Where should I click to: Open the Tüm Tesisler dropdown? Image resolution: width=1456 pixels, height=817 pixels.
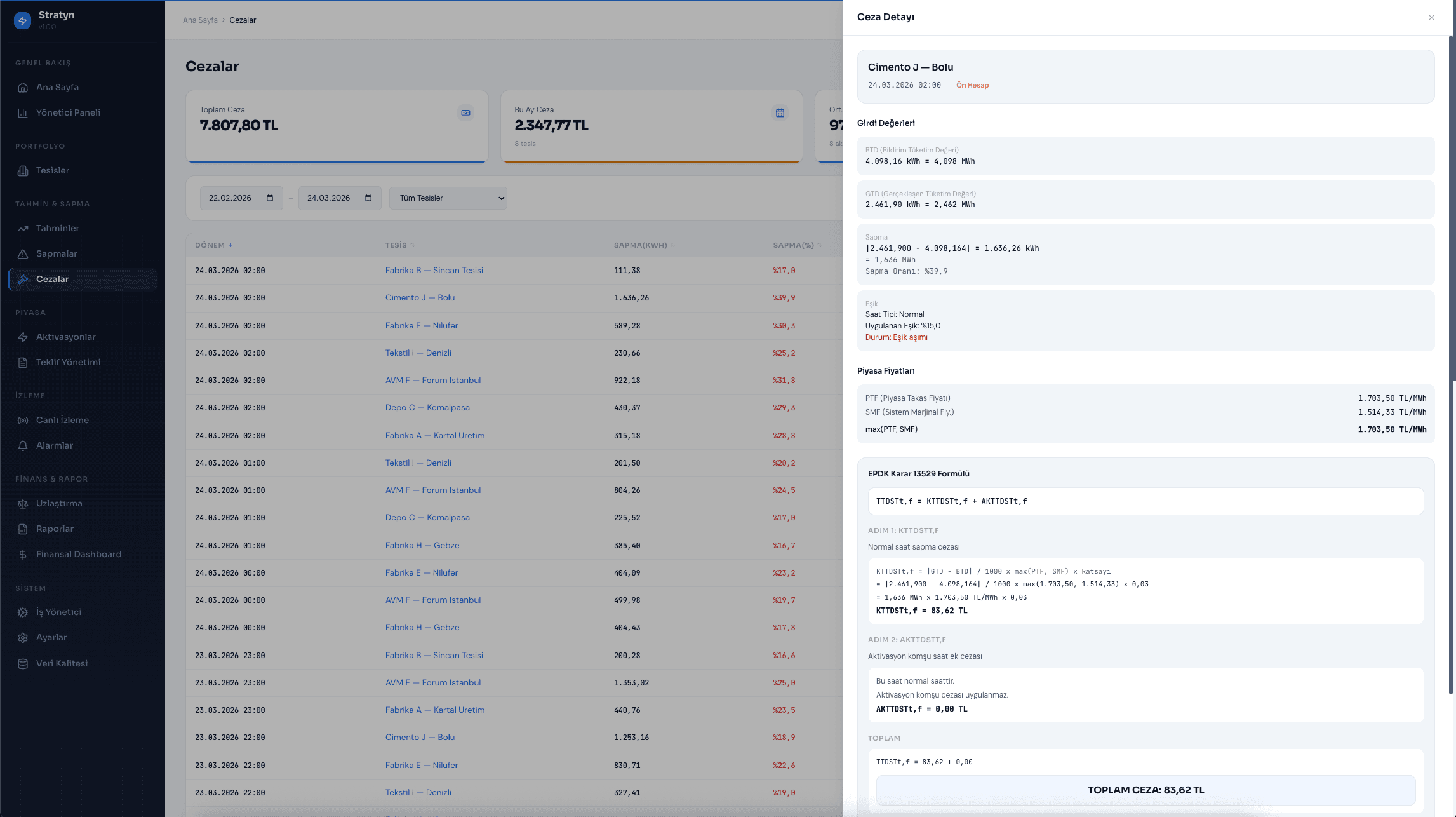tap(448, 198)
